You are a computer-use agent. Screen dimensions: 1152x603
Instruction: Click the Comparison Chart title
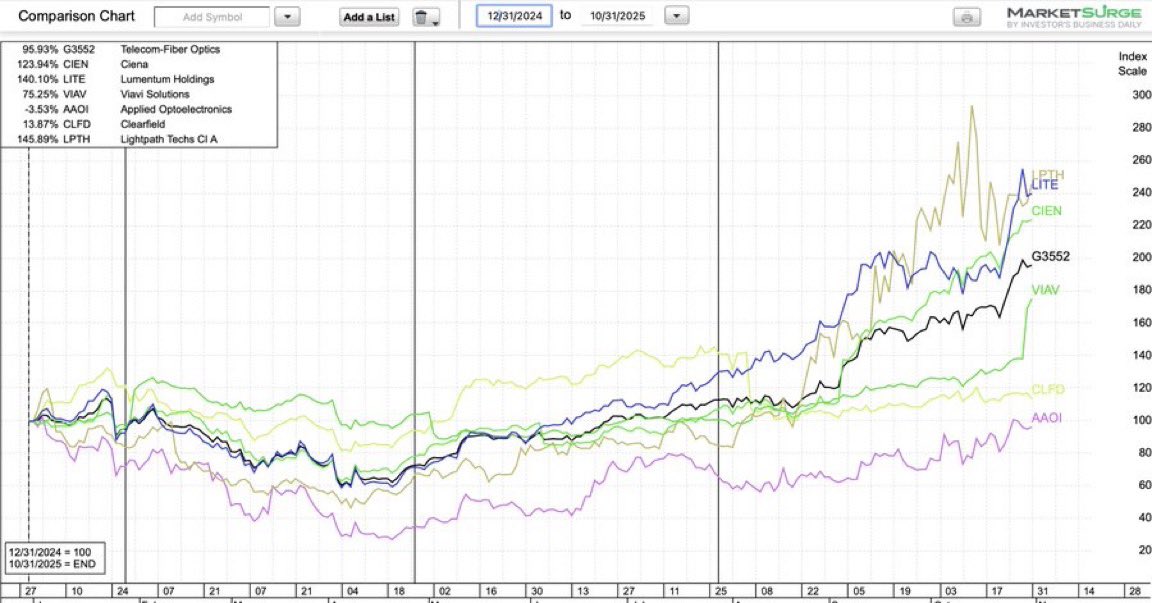point(76,16)
